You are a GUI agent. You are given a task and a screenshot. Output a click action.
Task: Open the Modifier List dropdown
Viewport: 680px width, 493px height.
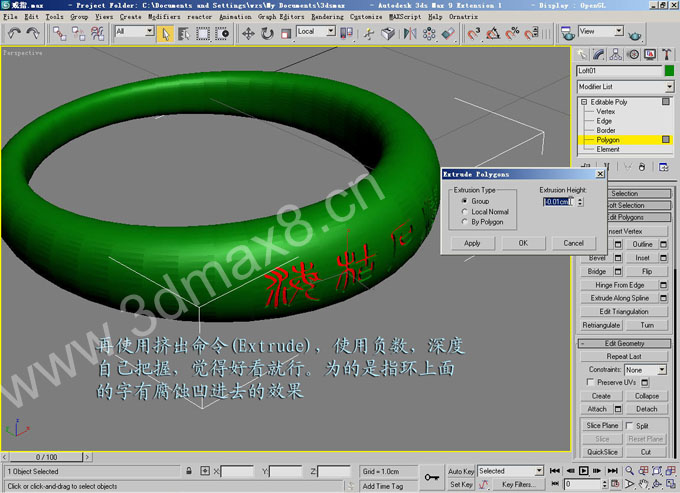click(x=625, y=87)
